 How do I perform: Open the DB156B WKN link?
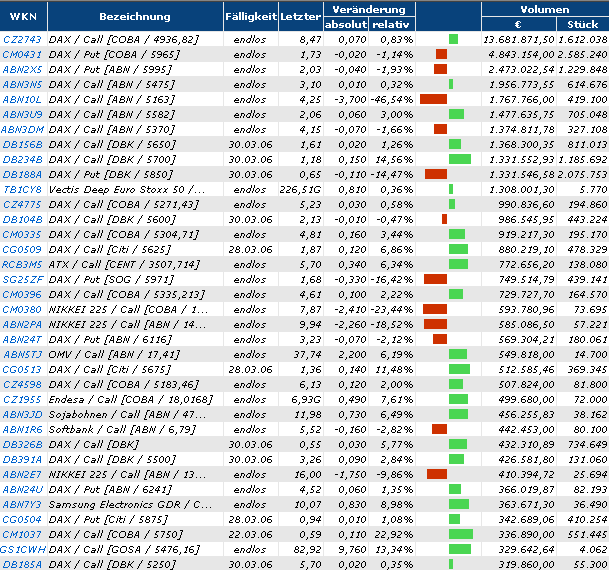[23, 144]
